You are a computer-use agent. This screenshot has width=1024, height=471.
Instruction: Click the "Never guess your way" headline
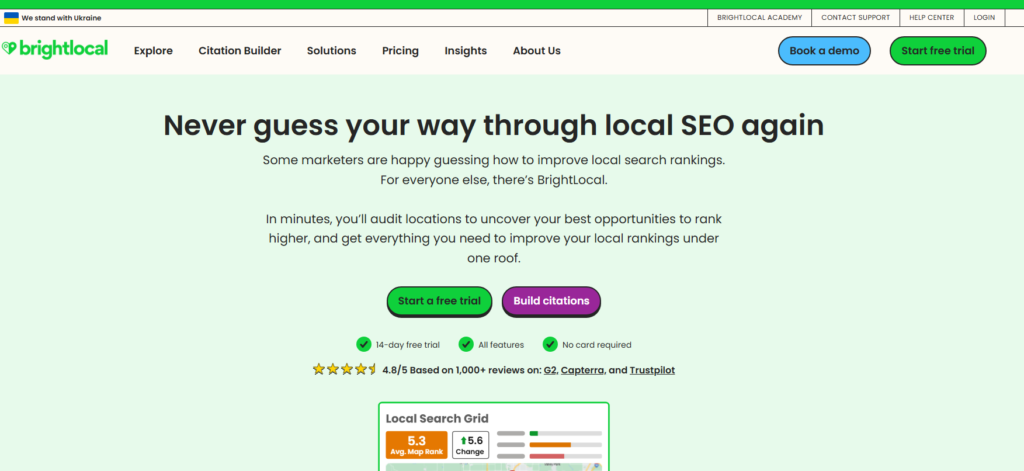[x=494, y=125]
